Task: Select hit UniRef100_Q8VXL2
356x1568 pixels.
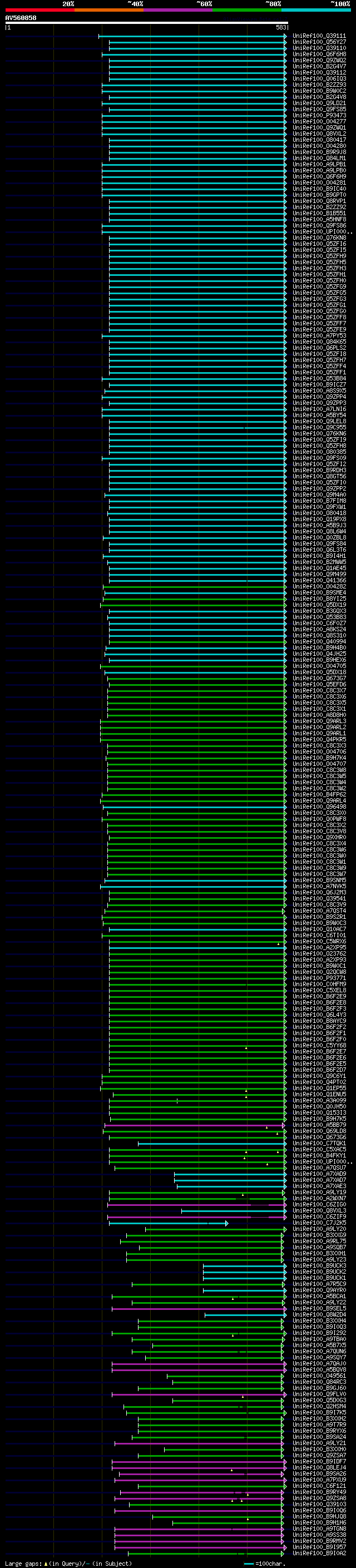Action: 319,134
